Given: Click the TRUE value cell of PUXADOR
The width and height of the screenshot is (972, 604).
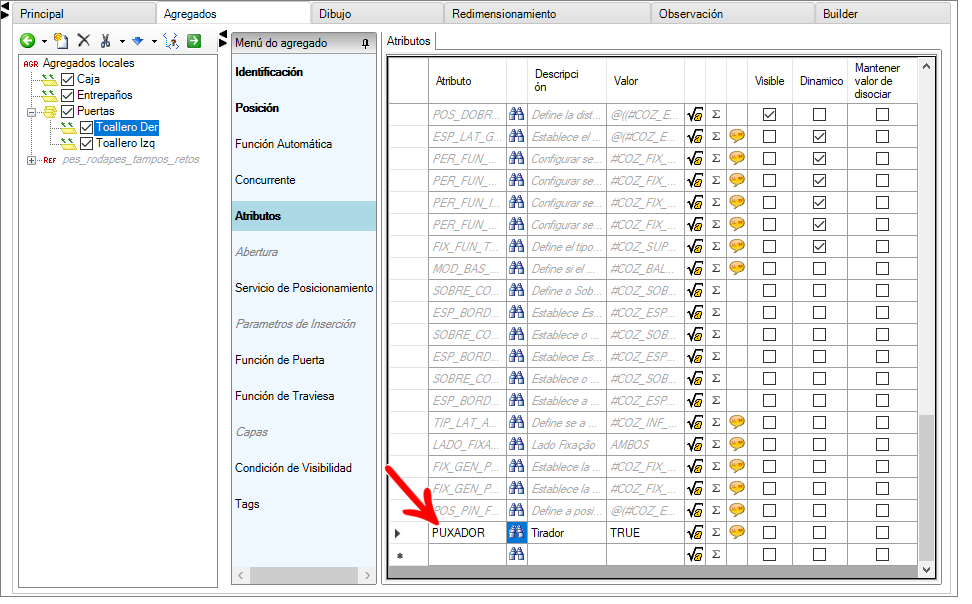Looking at the screenshot, I should [x=645, y=533].
